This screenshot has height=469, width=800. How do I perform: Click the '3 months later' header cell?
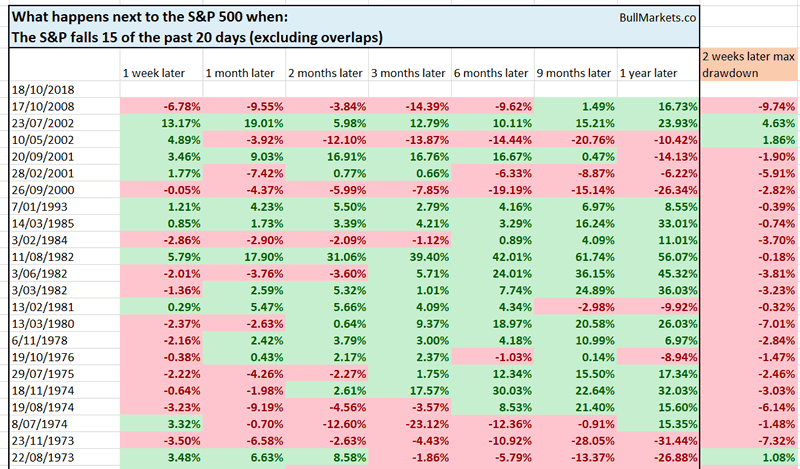407,73
